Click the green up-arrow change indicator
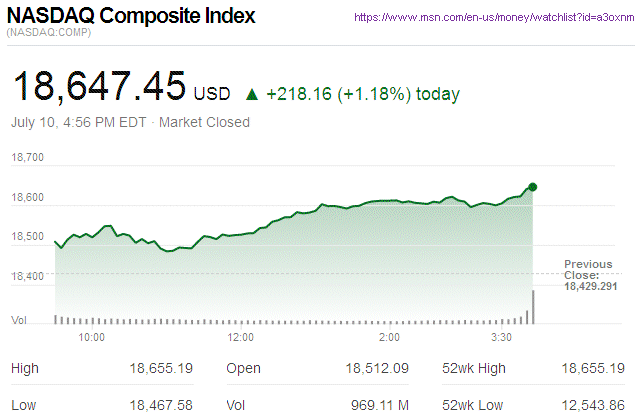This screenshot has height=420, width=640. [x=252, y=95]
